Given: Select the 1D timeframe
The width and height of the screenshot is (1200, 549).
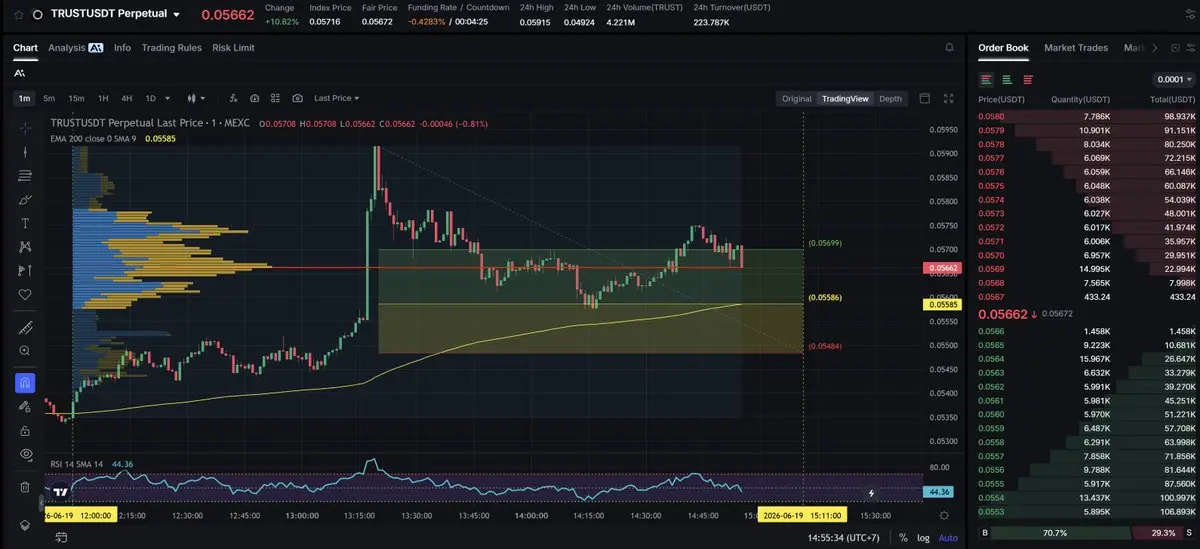Looking at the screenshot, I should 151,98.
